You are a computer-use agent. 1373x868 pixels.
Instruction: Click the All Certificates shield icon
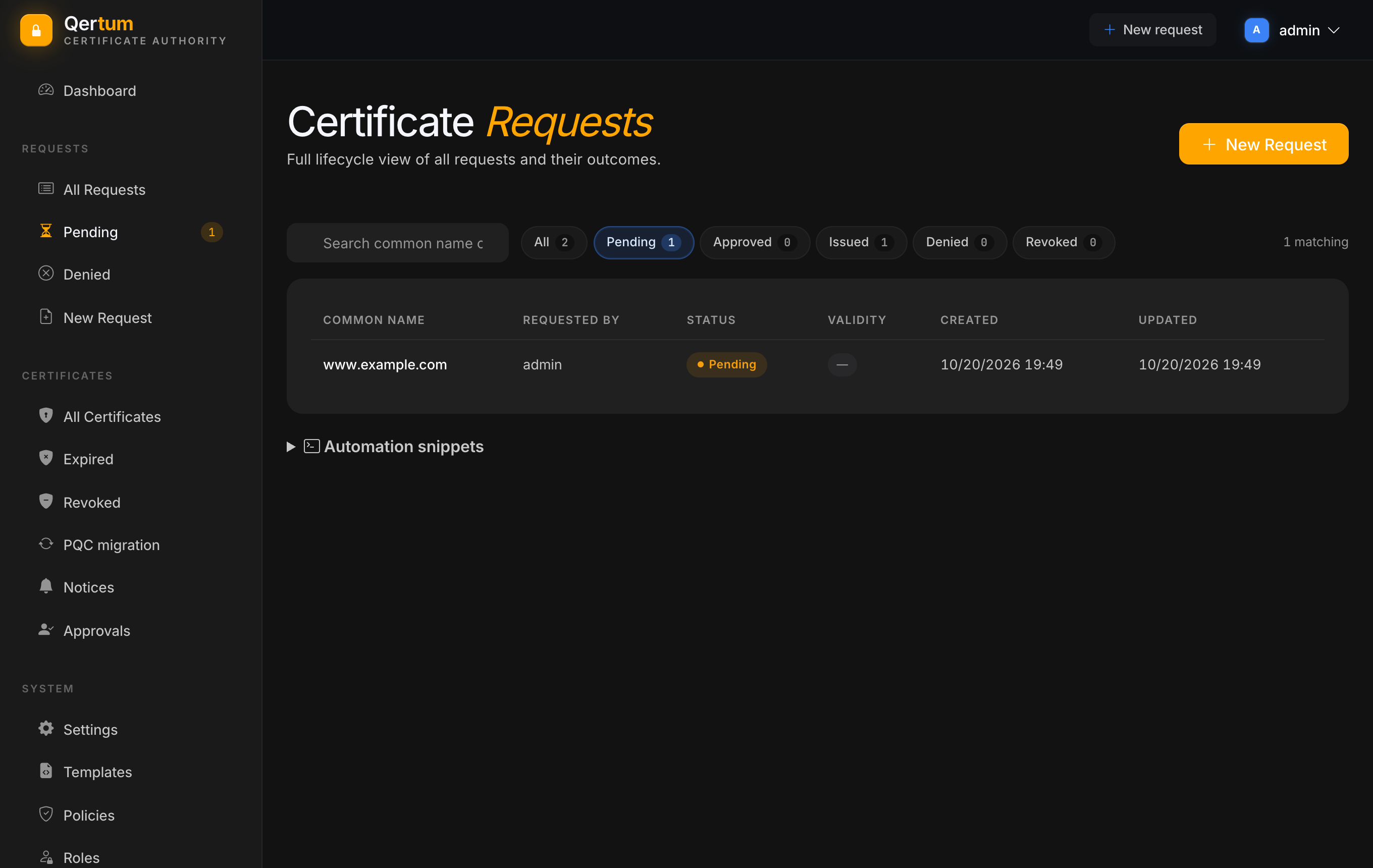tap(46, 415)
